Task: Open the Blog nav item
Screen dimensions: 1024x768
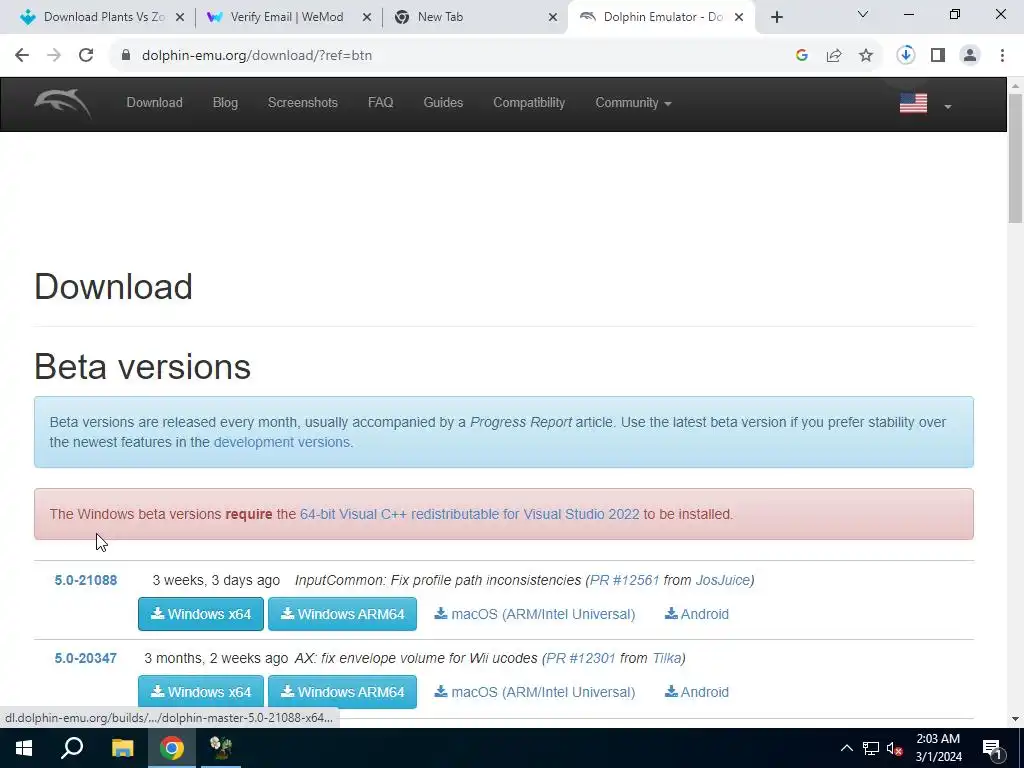Action: click(225, 103)
